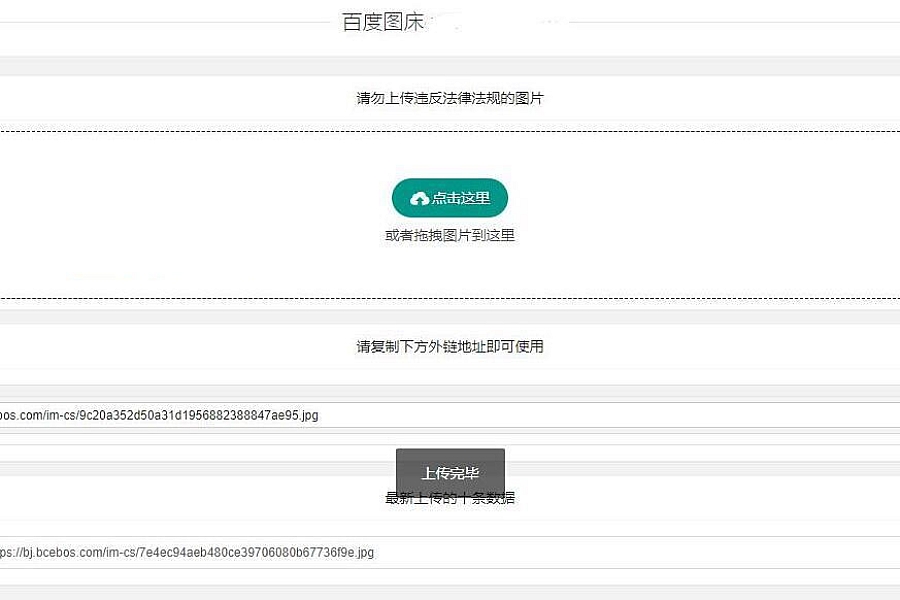Screen dimensions: 900x600
Task: Click the gray bar above the copy-link instruction
Action: [x=450, y=316]
